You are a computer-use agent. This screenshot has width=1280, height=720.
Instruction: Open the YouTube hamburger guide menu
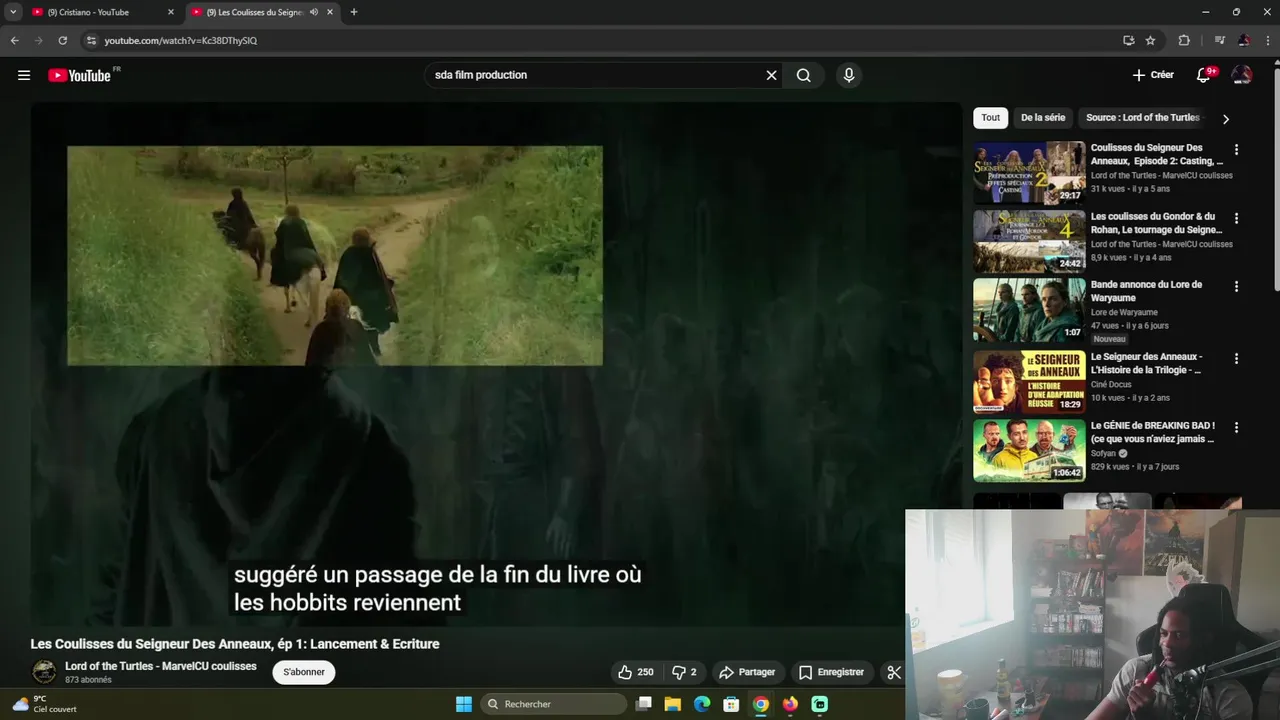[x=24, y=75]
